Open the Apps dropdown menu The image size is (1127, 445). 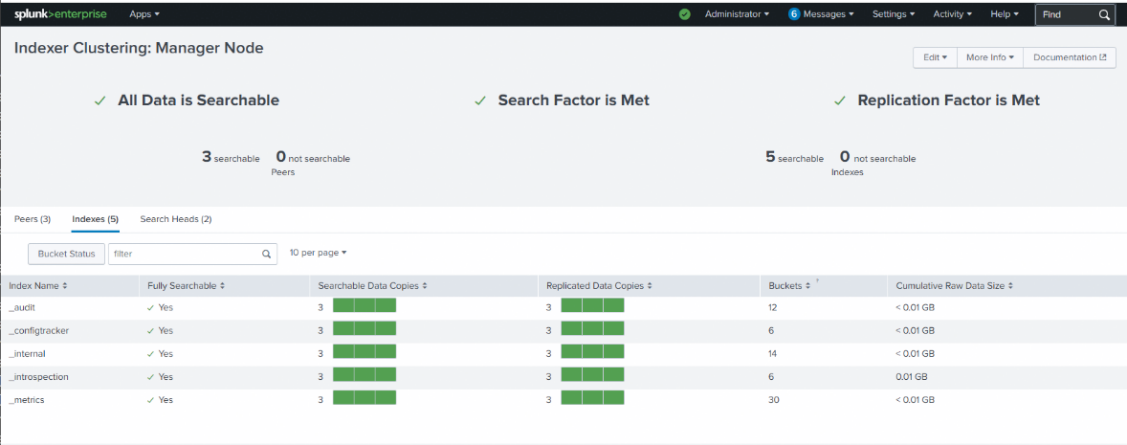[144, 14]
